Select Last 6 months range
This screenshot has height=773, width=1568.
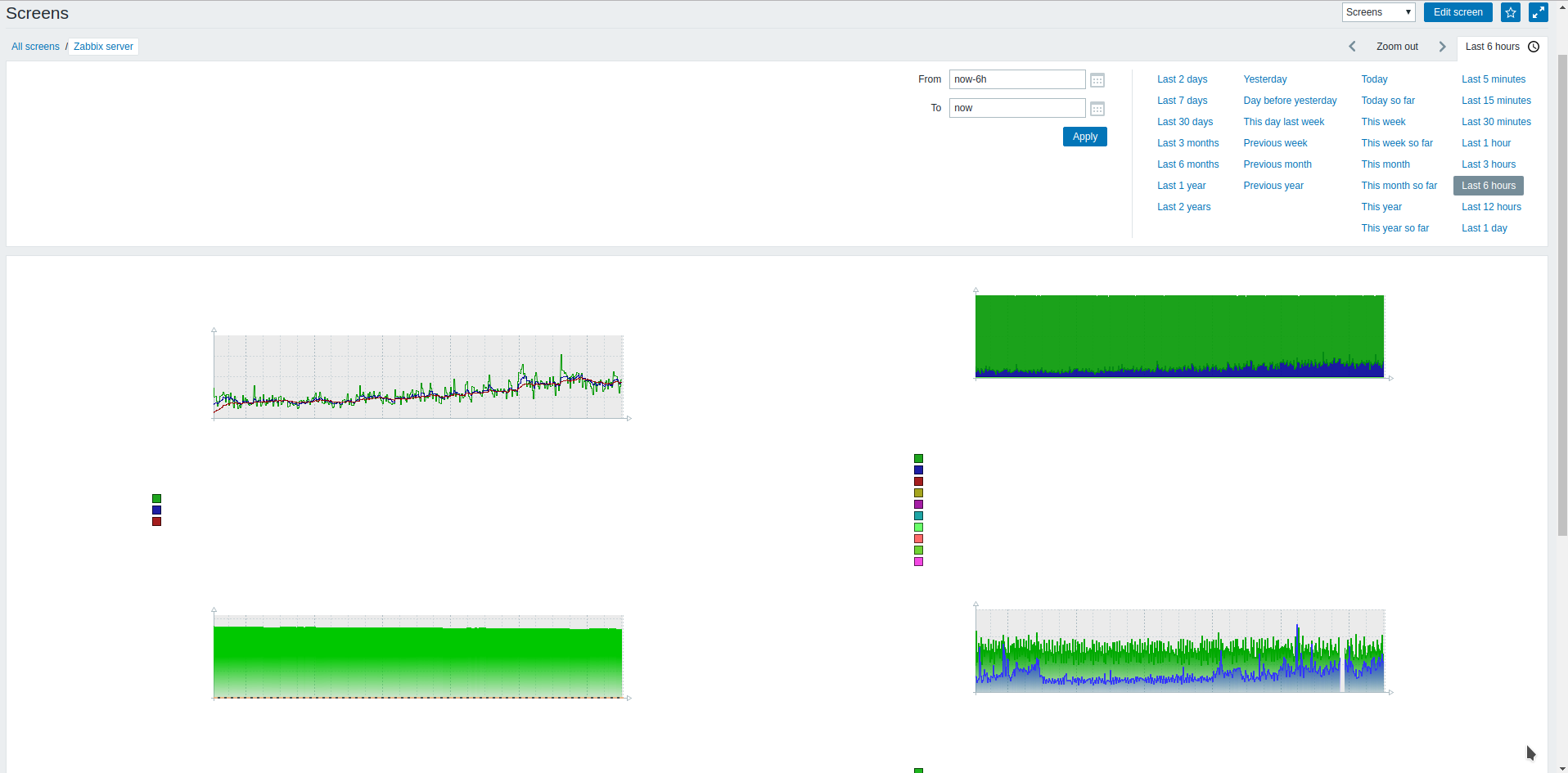1187,164
